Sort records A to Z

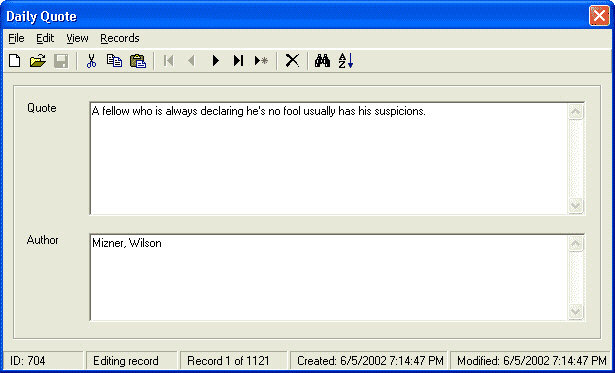(x=346, y=61)
